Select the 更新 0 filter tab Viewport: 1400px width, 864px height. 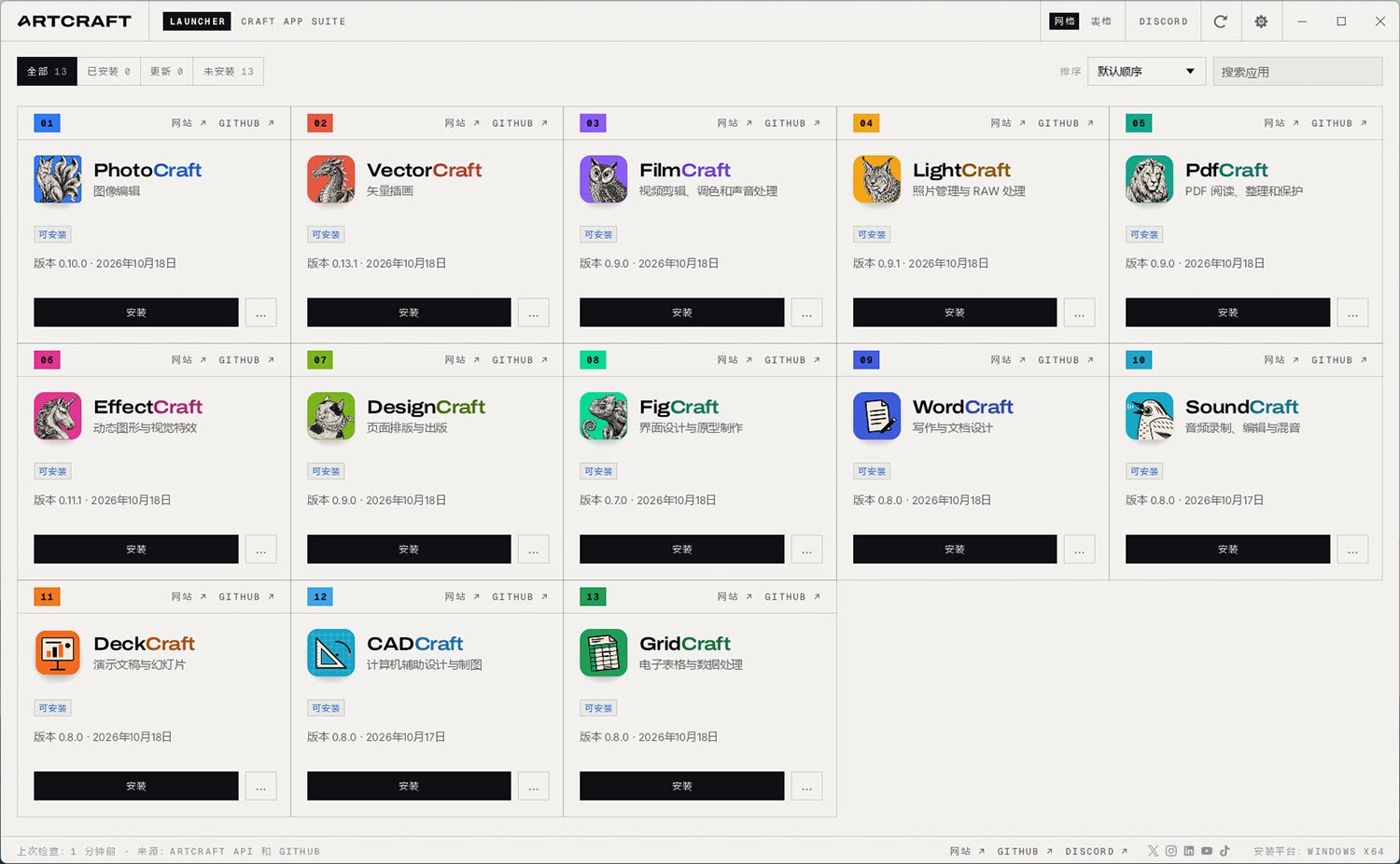[167, 72]
